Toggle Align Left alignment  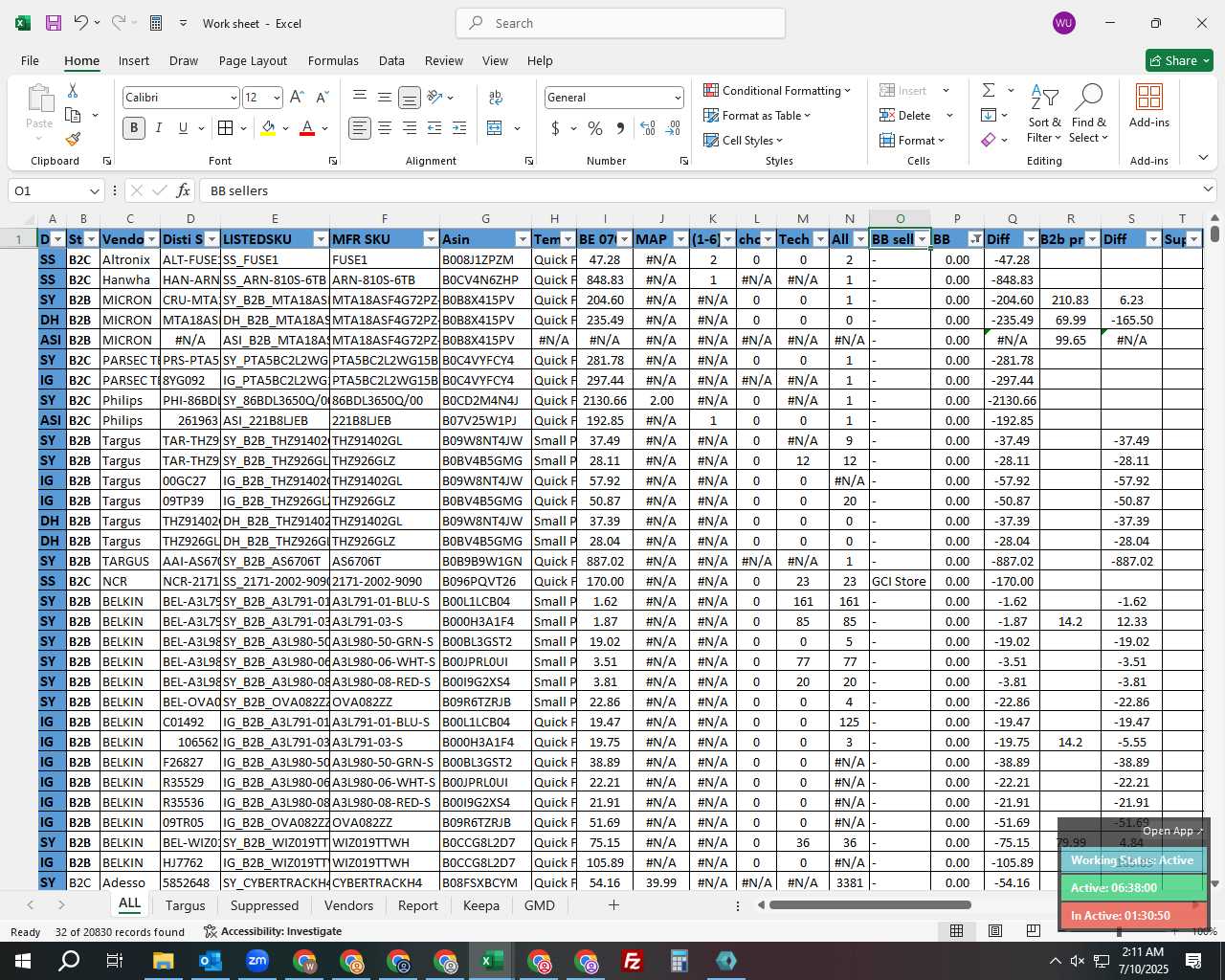(x=360, y=128)
